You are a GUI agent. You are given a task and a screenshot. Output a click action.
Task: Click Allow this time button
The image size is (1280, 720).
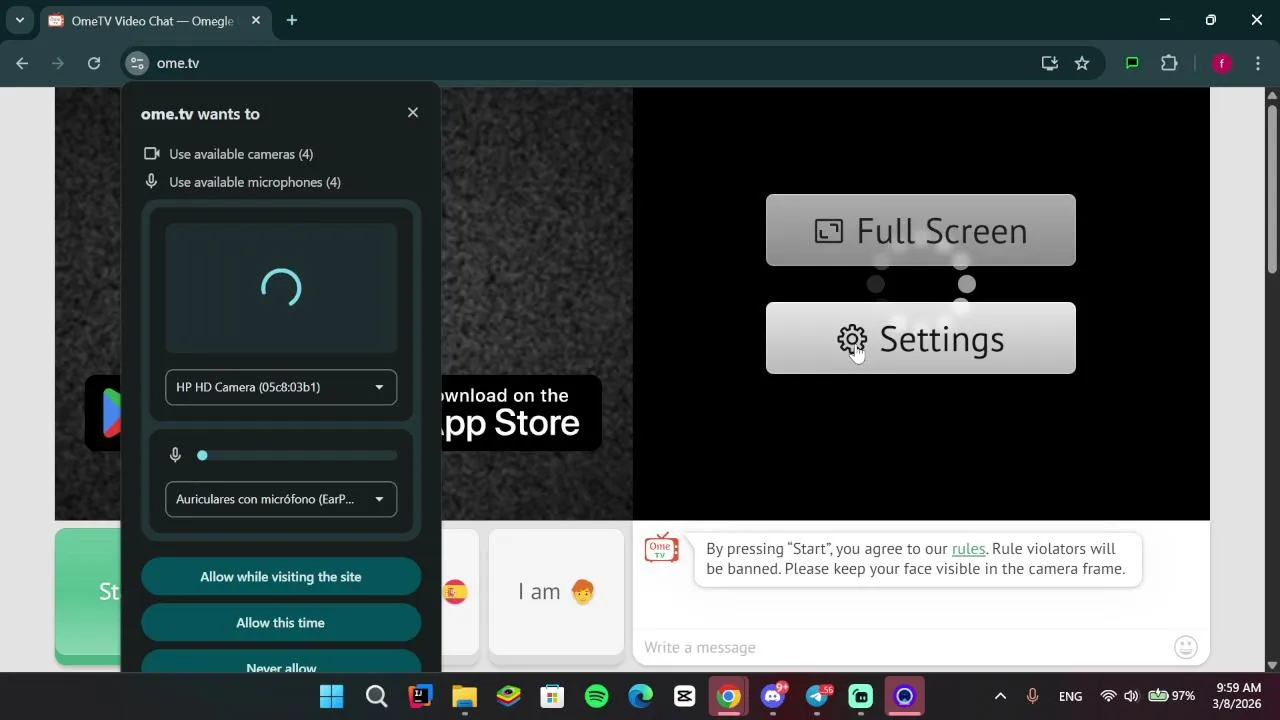[281, 623]
